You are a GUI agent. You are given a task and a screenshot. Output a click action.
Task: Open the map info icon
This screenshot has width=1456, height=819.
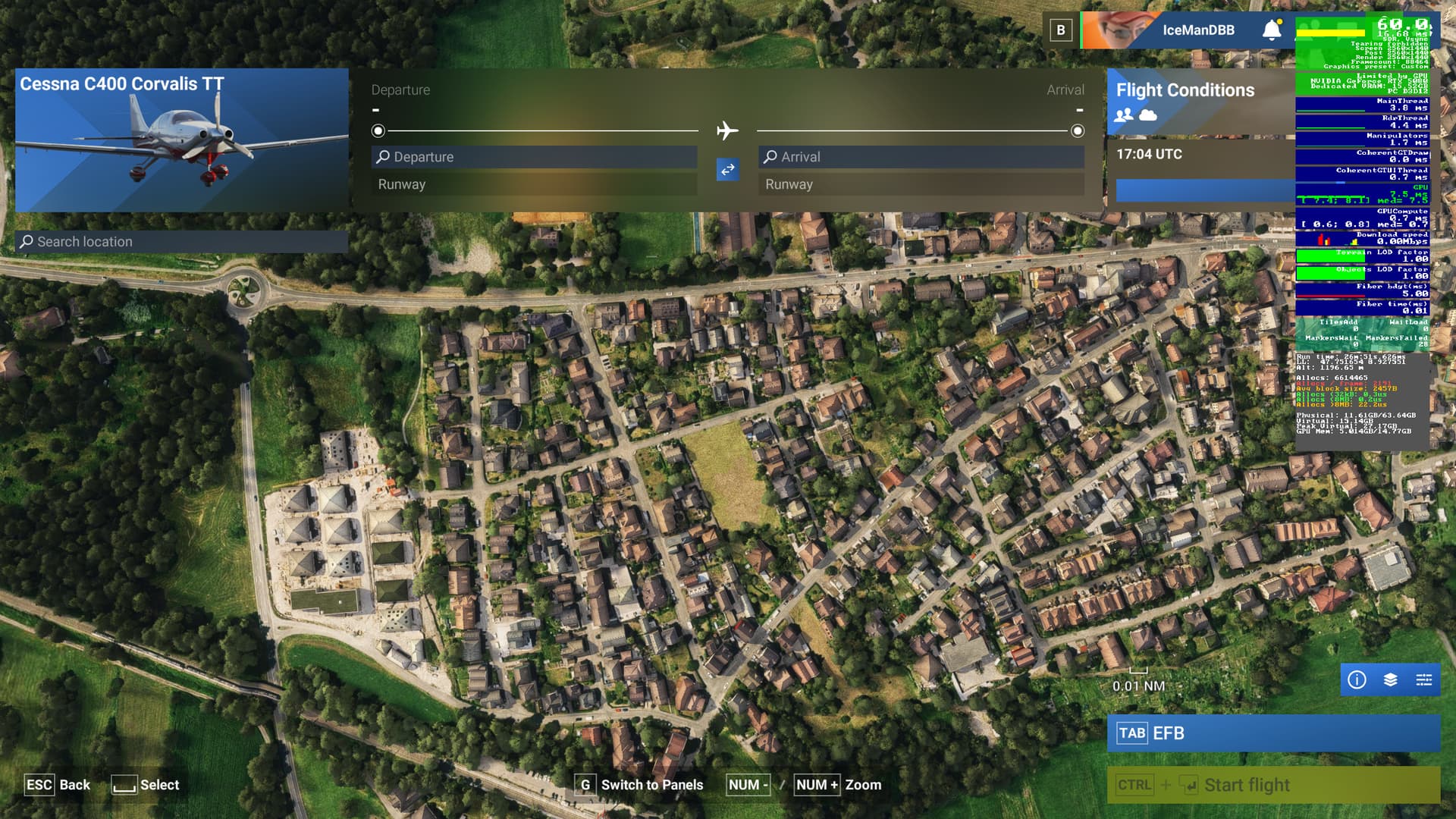point(1357,680)
